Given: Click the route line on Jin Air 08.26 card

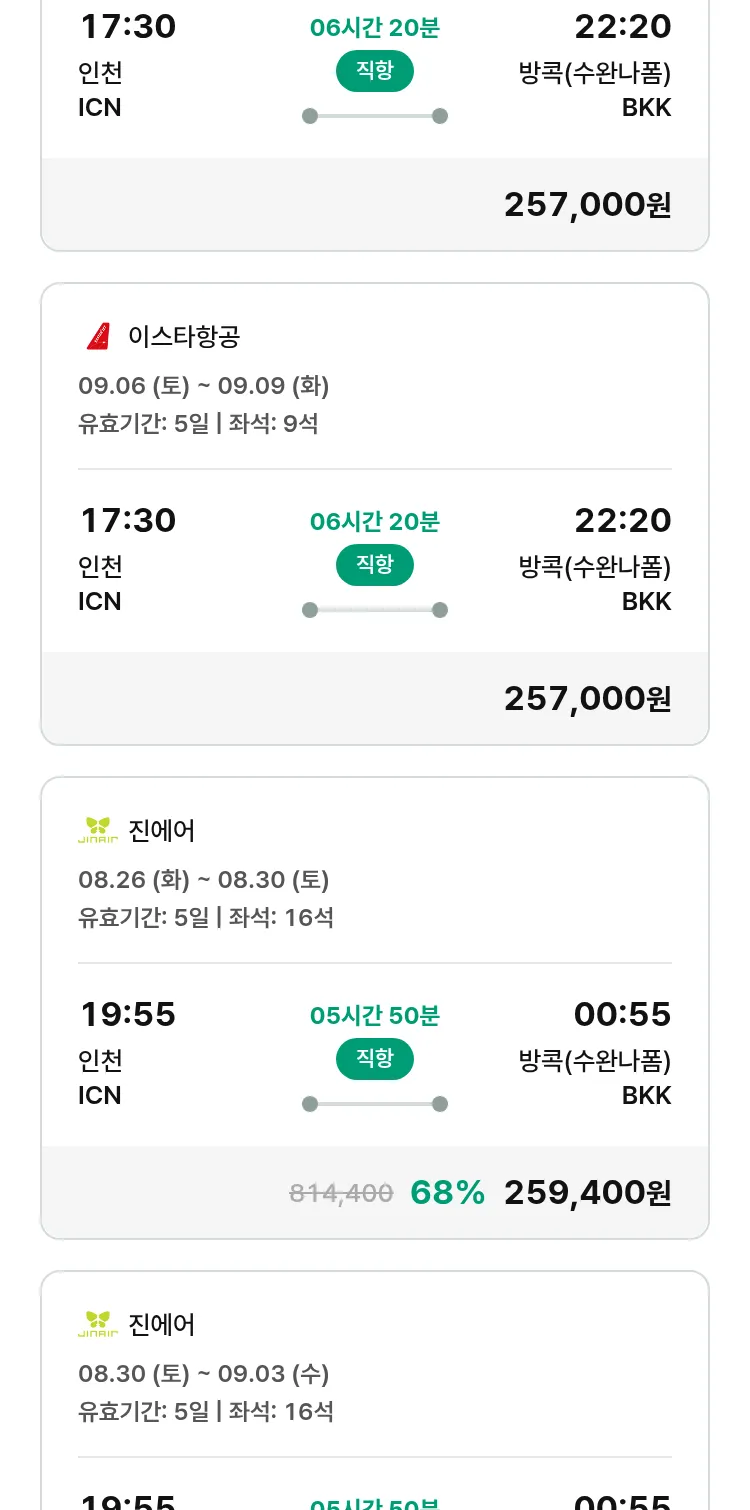Looking at the screenshot, I should 374,1104.
